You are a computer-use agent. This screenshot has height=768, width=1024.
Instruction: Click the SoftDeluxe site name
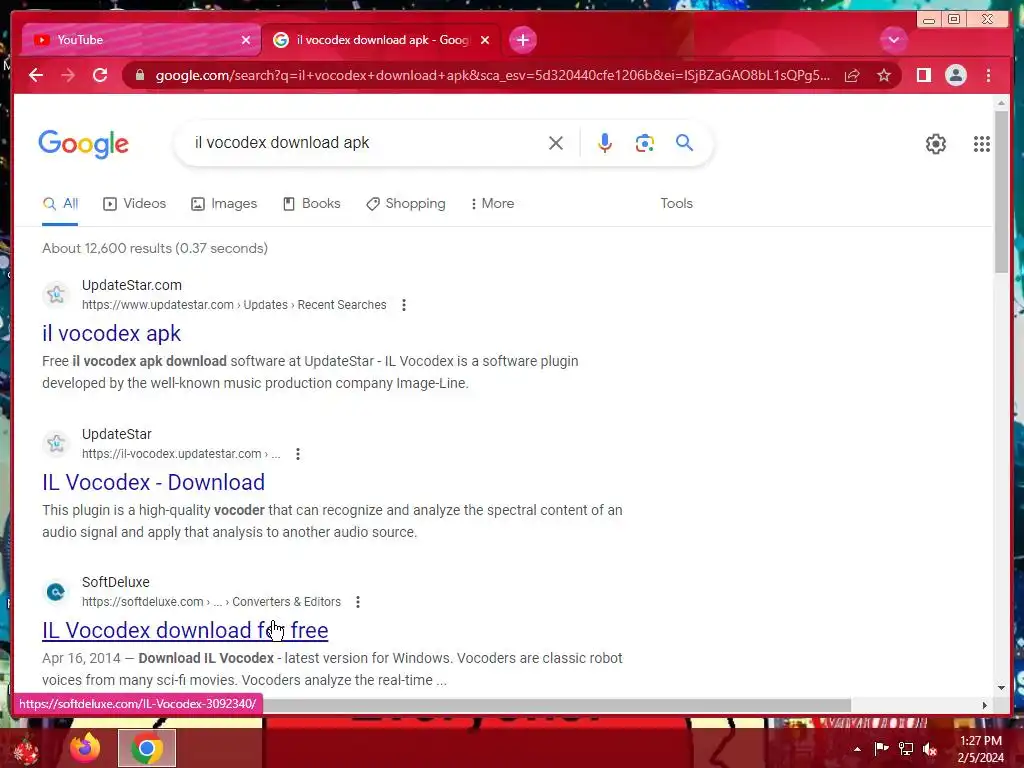coord(116,583)
